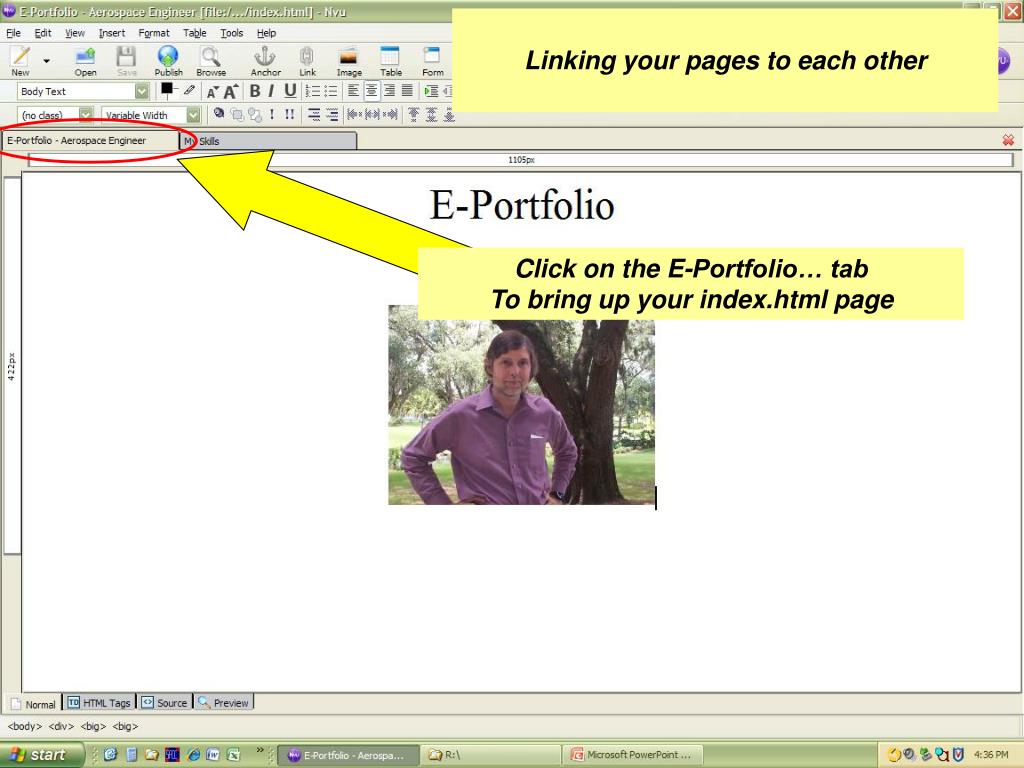Switch to E-Portfolio Nvu taskbar button

tap(348, 755)
